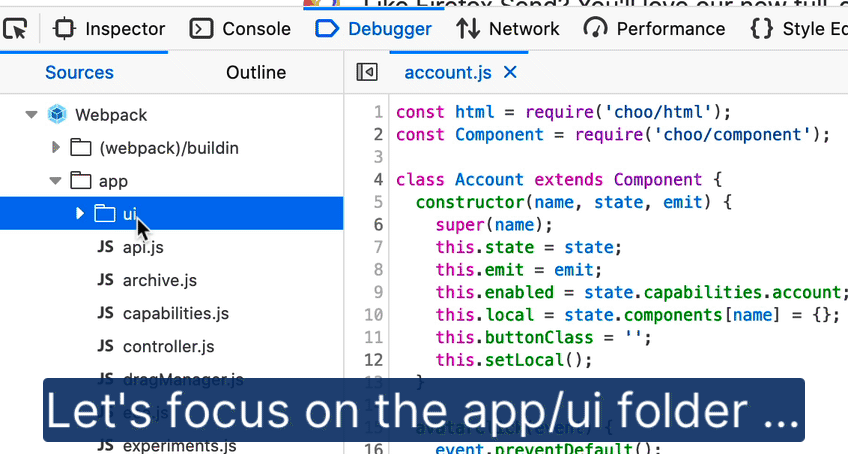848x454 pixels.
Task: Click the ui folder icon
Action: pos(105,214)
